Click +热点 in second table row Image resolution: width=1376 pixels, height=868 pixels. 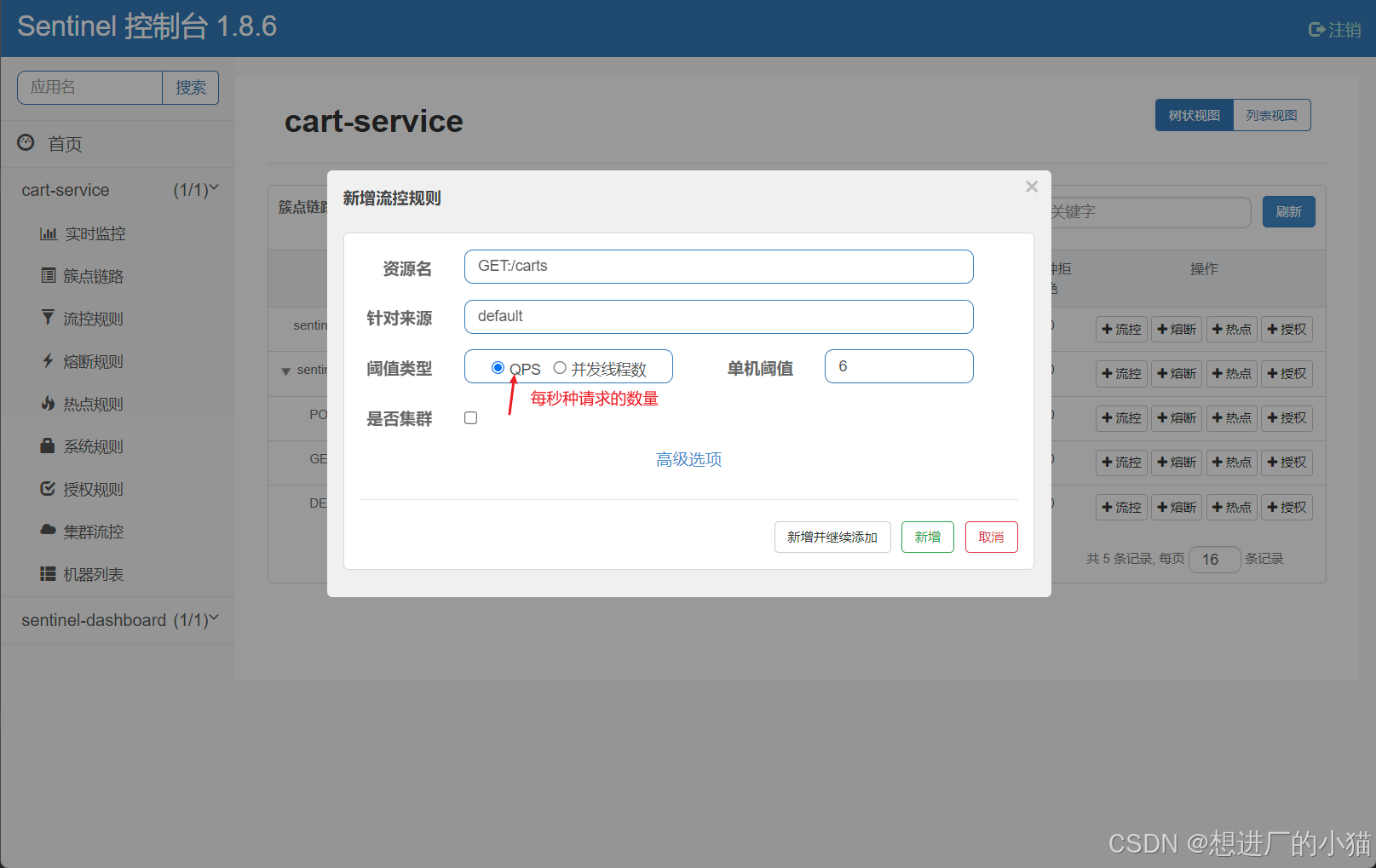point(1232,373)
